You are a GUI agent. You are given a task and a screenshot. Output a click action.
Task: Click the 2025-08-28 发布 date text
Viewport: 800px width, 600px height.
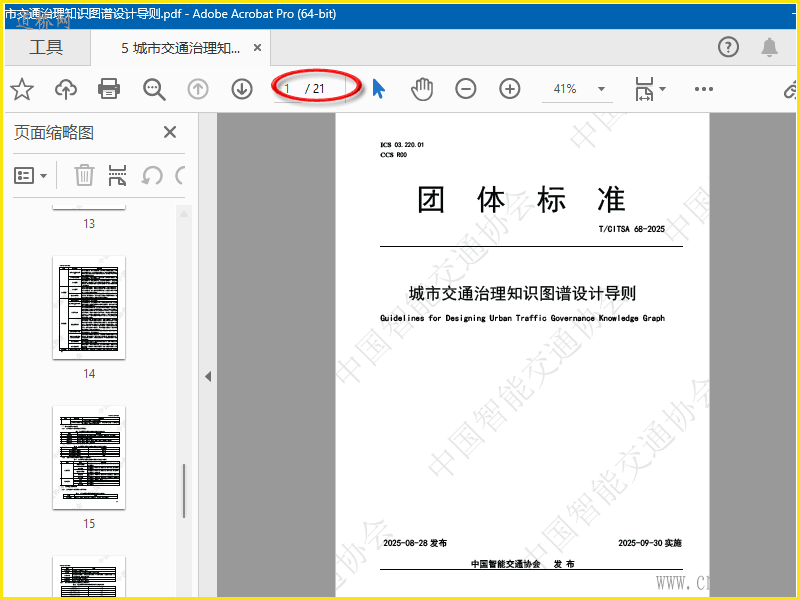click(415, 543)
